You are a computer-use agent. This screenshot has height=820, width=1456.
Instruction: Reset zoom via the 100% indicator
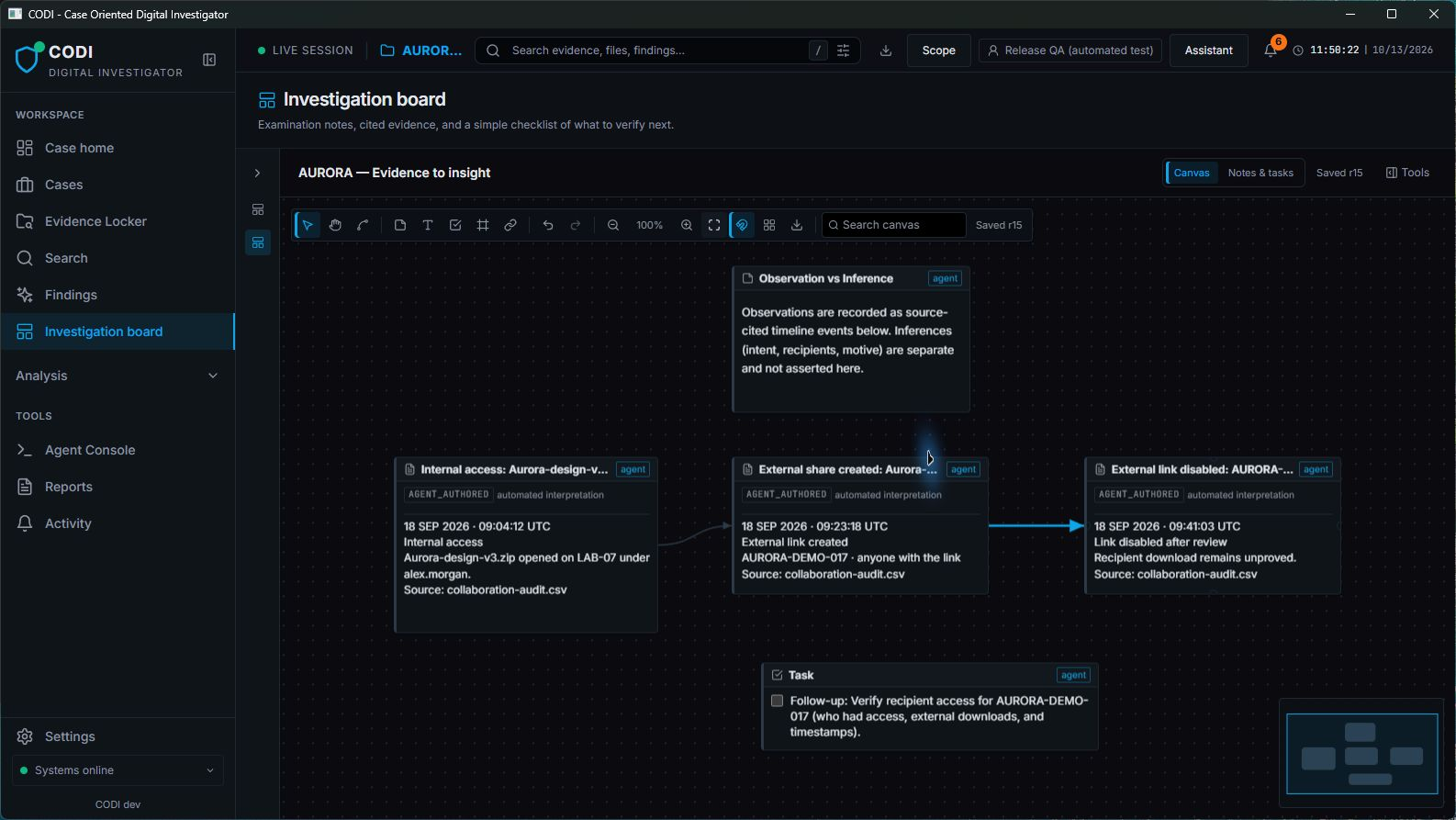click(650, 225)
